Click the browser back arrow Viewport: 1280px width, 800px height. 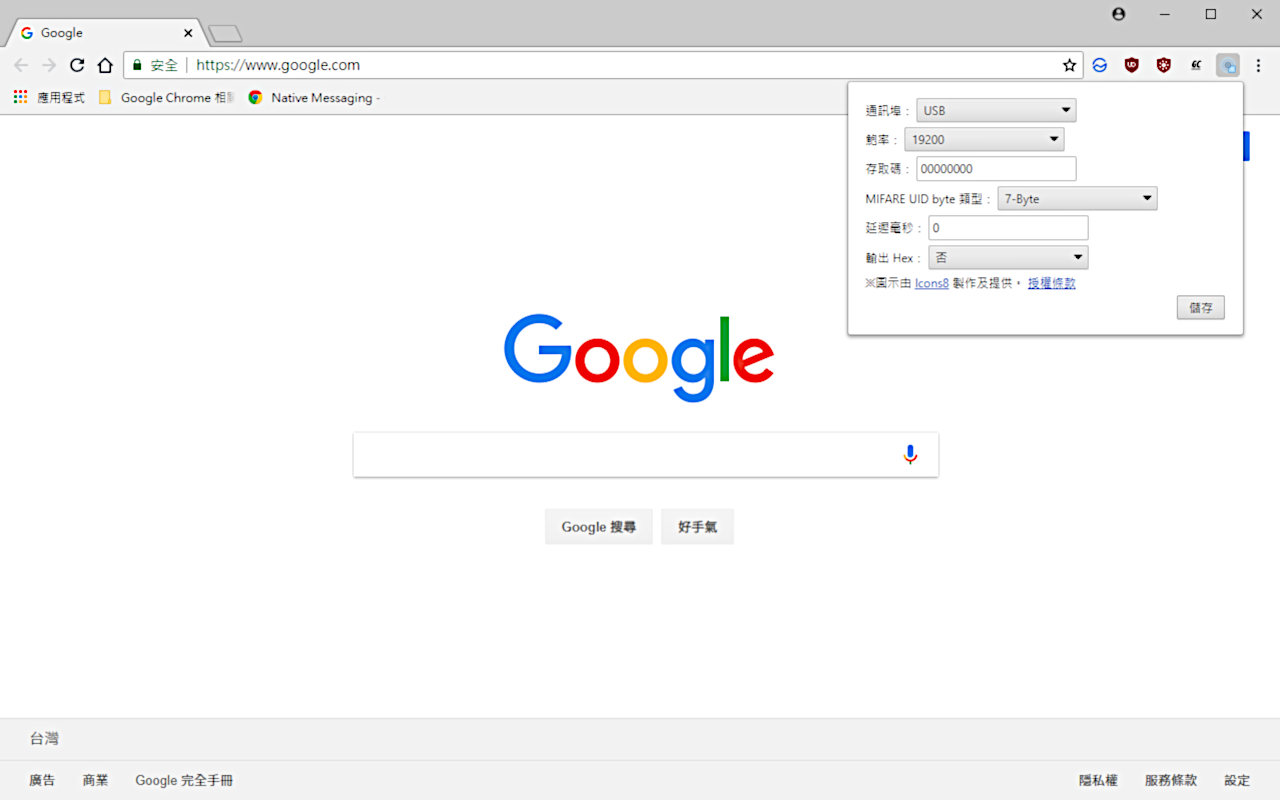(21, 65)
